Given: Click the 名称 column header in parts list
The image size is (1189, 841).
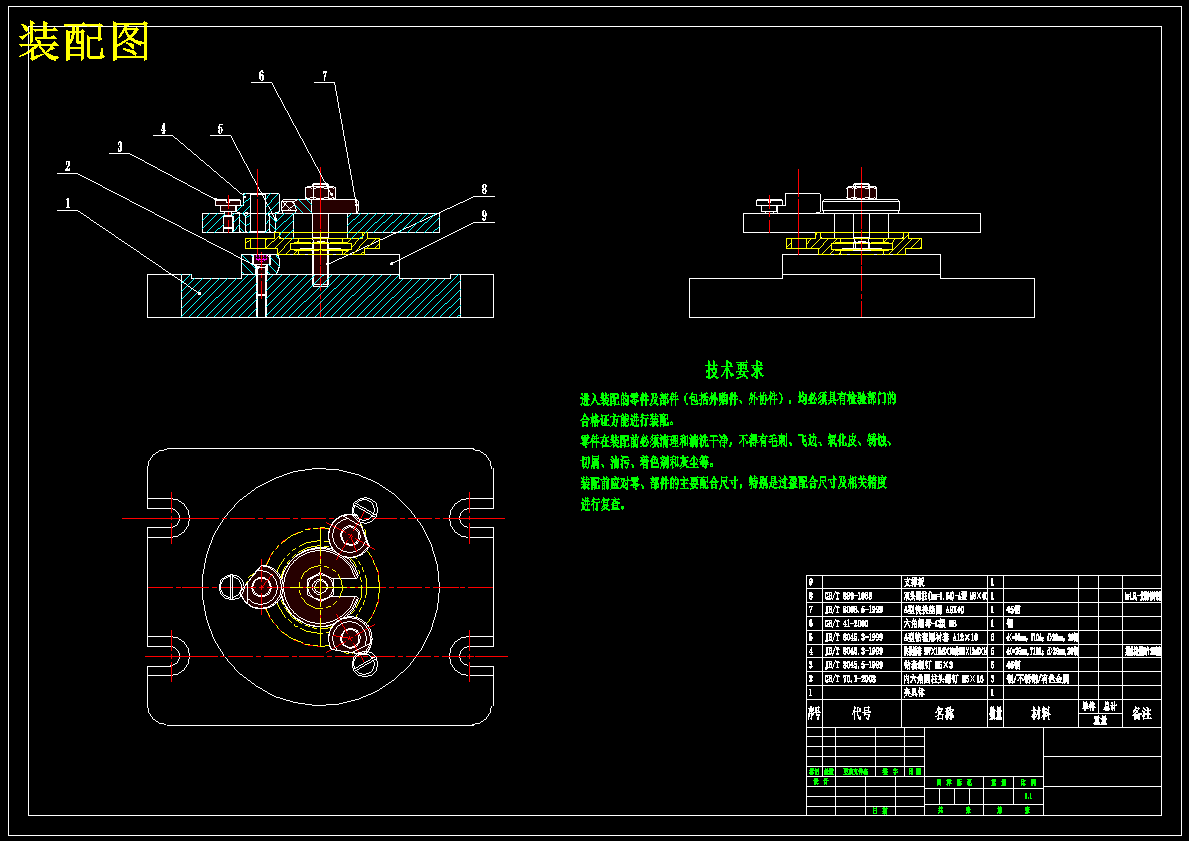Looking at the screenshot, I should [944, 713].
